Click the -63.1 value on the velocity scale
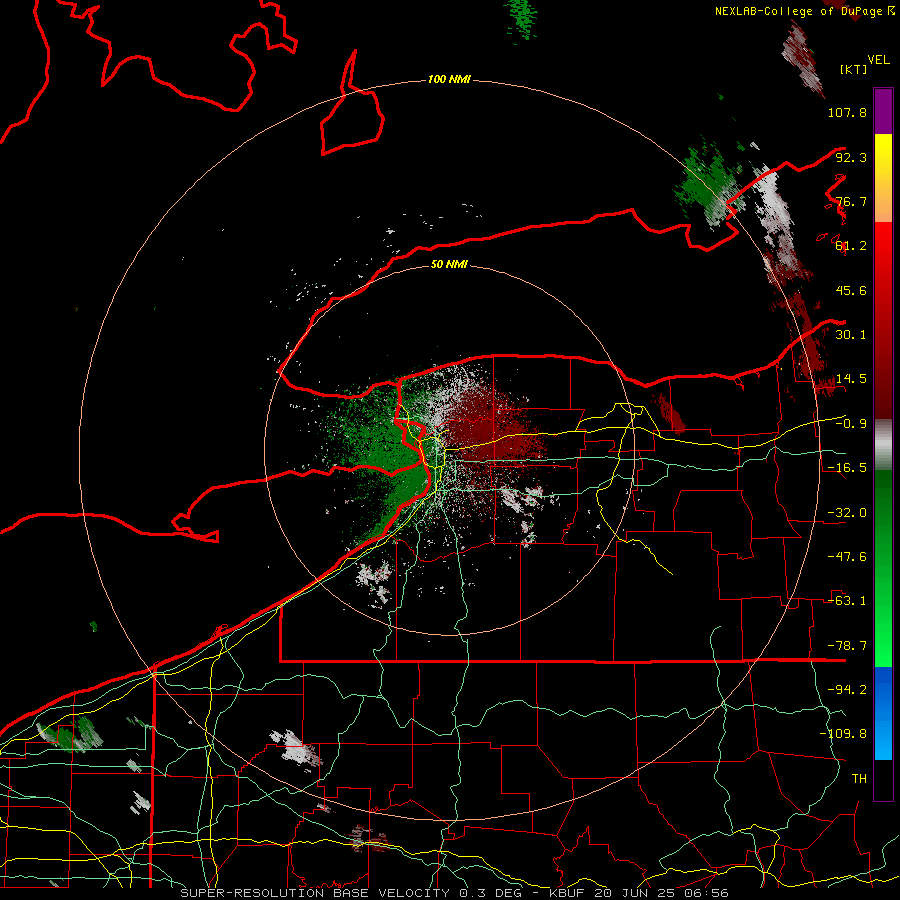This screenshot has width=900, height=900. pyautogui.click(x=847, y=601)
